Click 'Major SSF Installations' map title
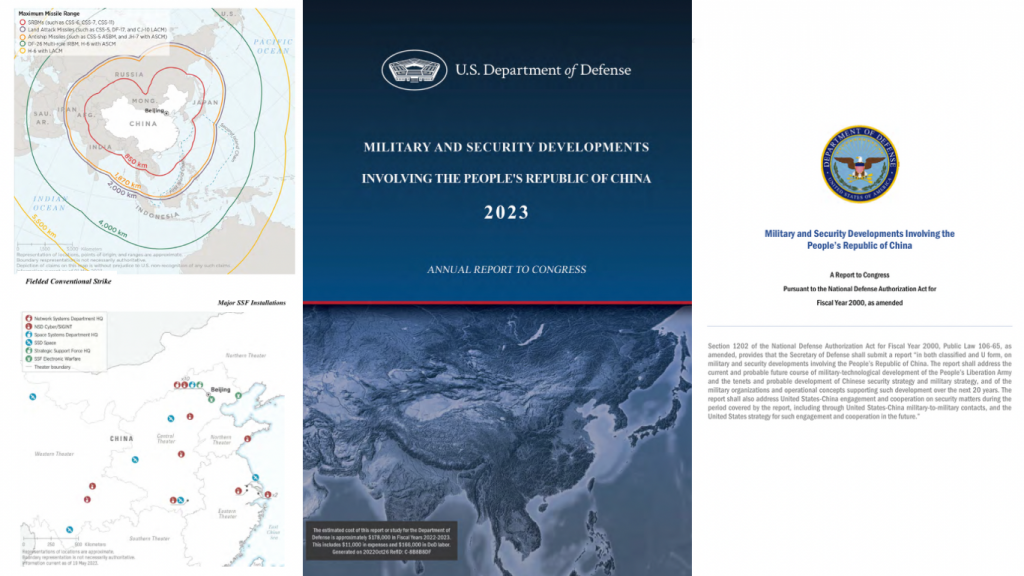 coord(251,302)
